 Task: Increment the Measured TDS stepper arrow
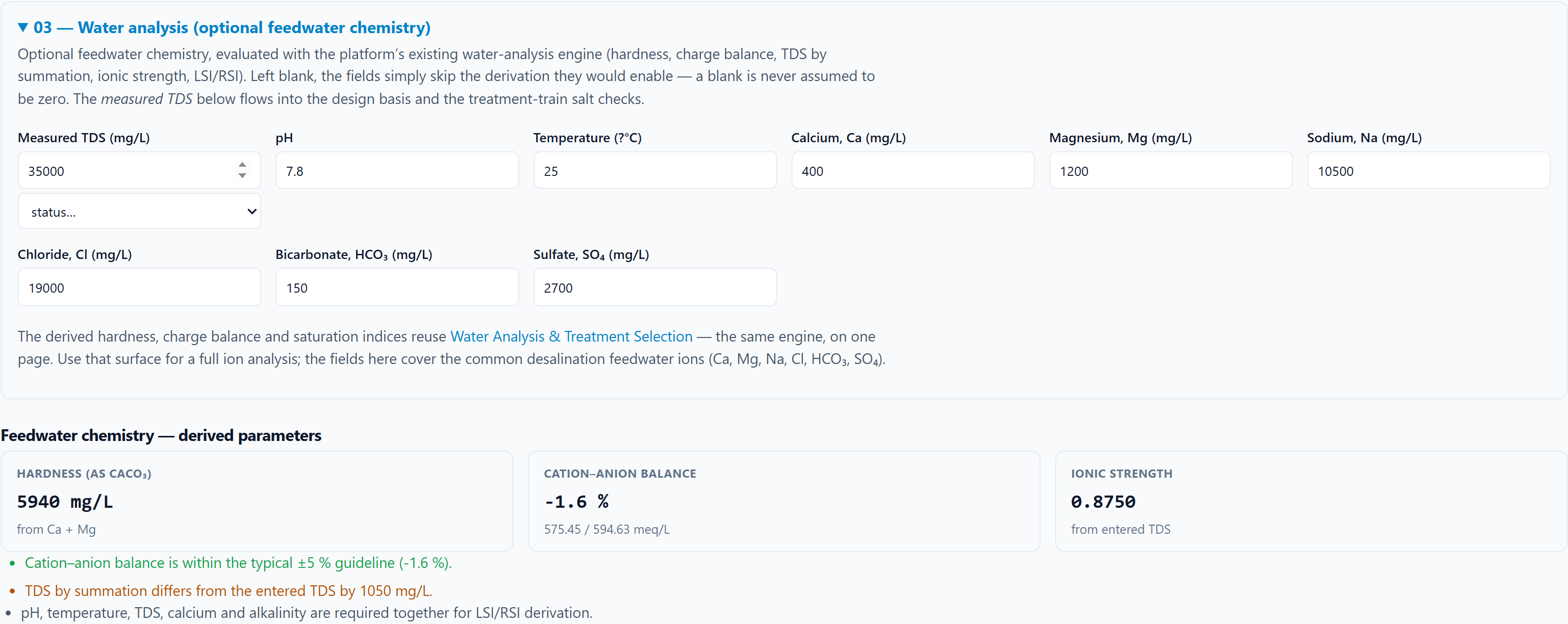(x=242, y=165)
